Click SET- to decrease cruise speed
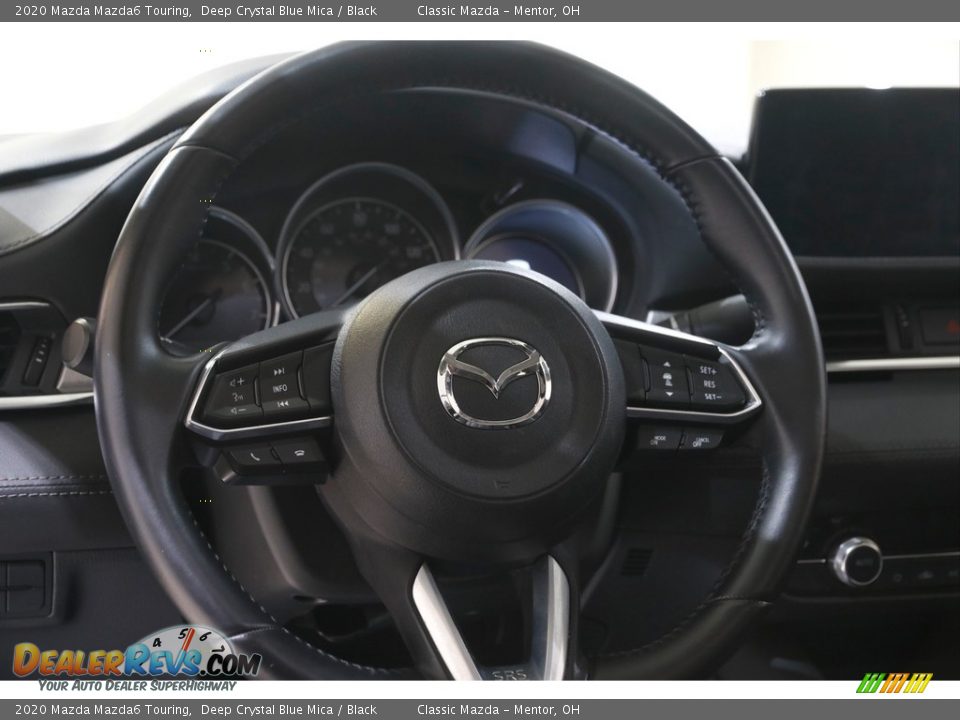This screenshot has width=960, height=720. tap(711, 396)
